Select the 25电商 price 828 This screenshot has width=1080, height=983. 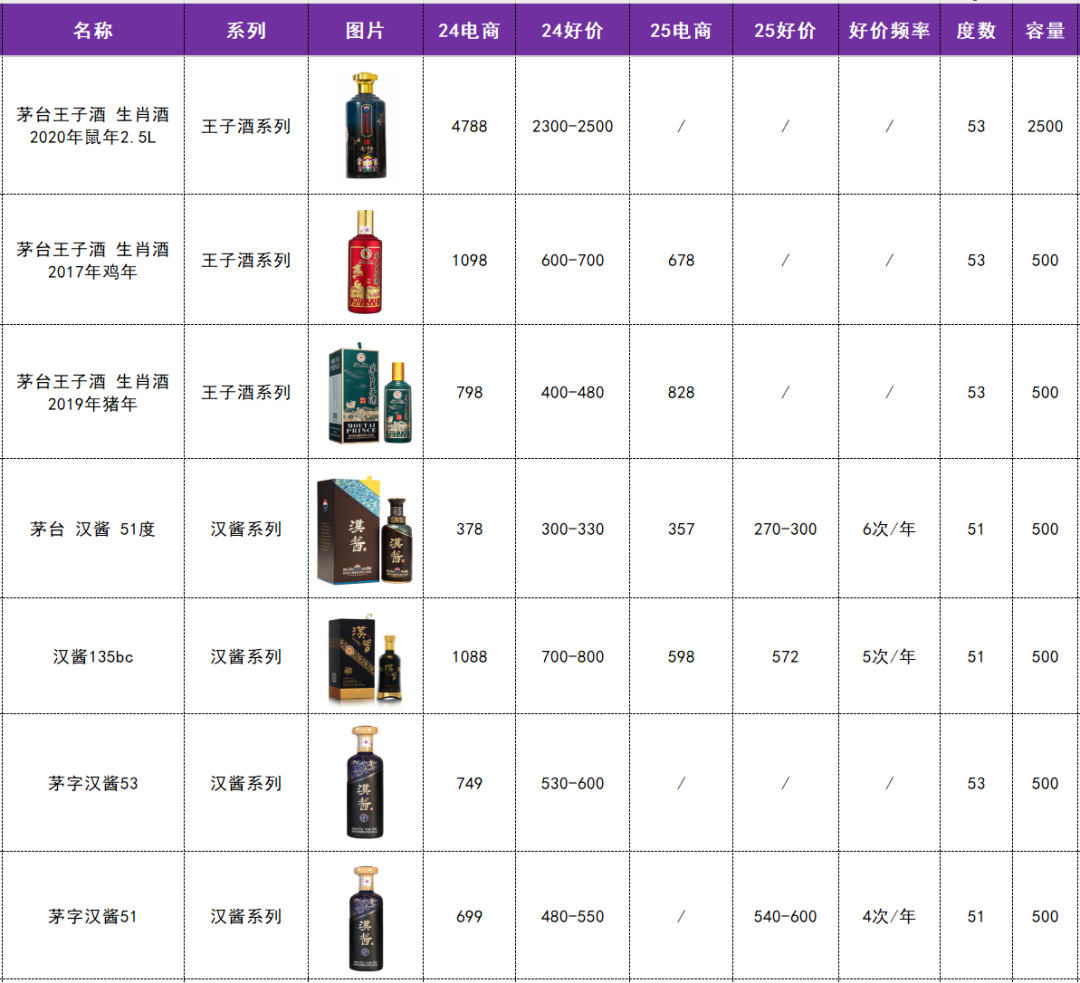click(681, 393)
